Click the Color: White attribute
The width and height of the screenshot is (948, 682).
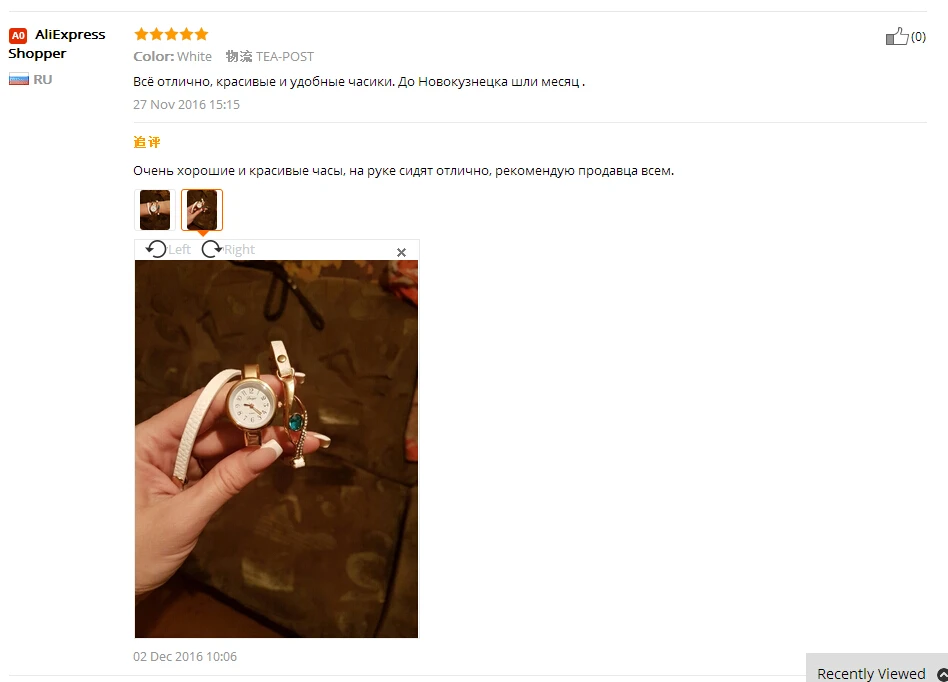172,56
